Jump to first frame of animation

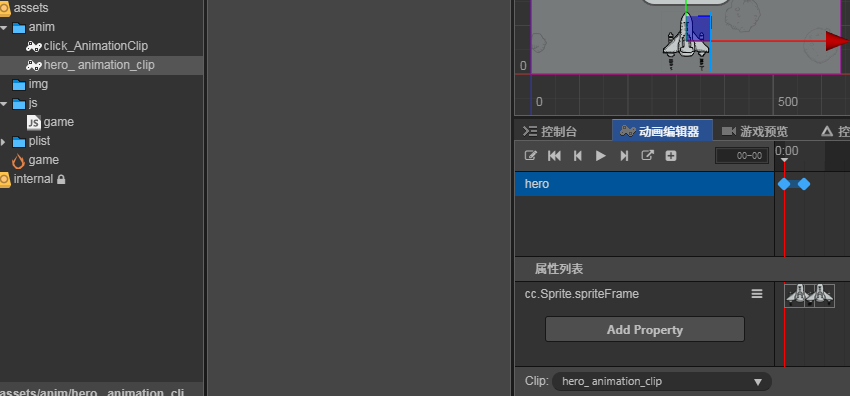coord(554,156)
